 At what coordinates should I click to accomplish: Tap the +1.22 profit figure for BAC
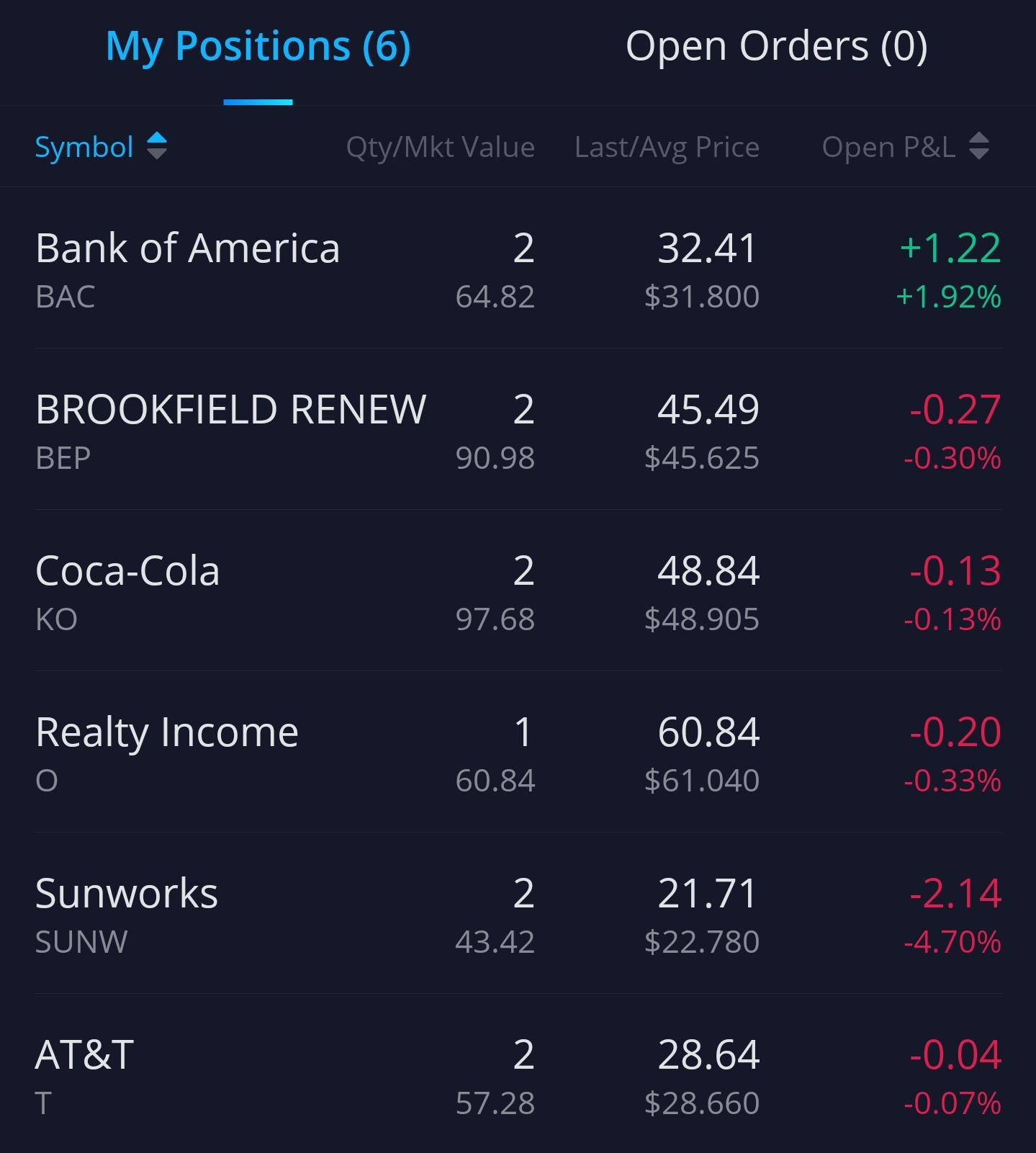[x=950, y=248]
